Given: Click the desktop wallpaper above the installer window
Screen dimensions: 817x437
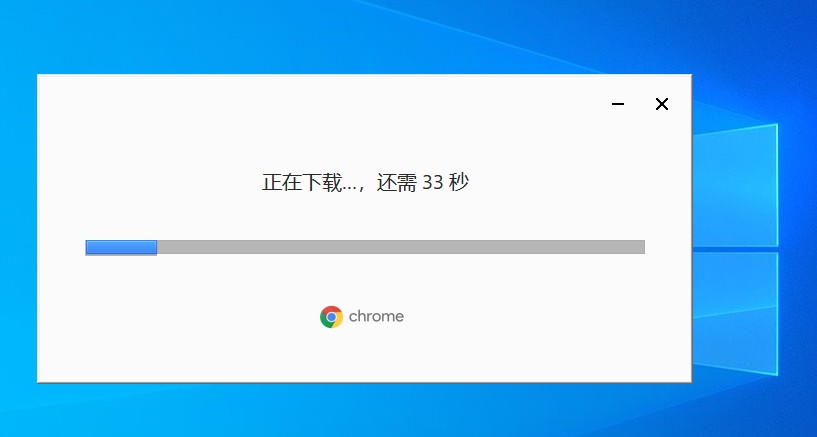Looking at the screenshot, I should (x=365, y=36).
